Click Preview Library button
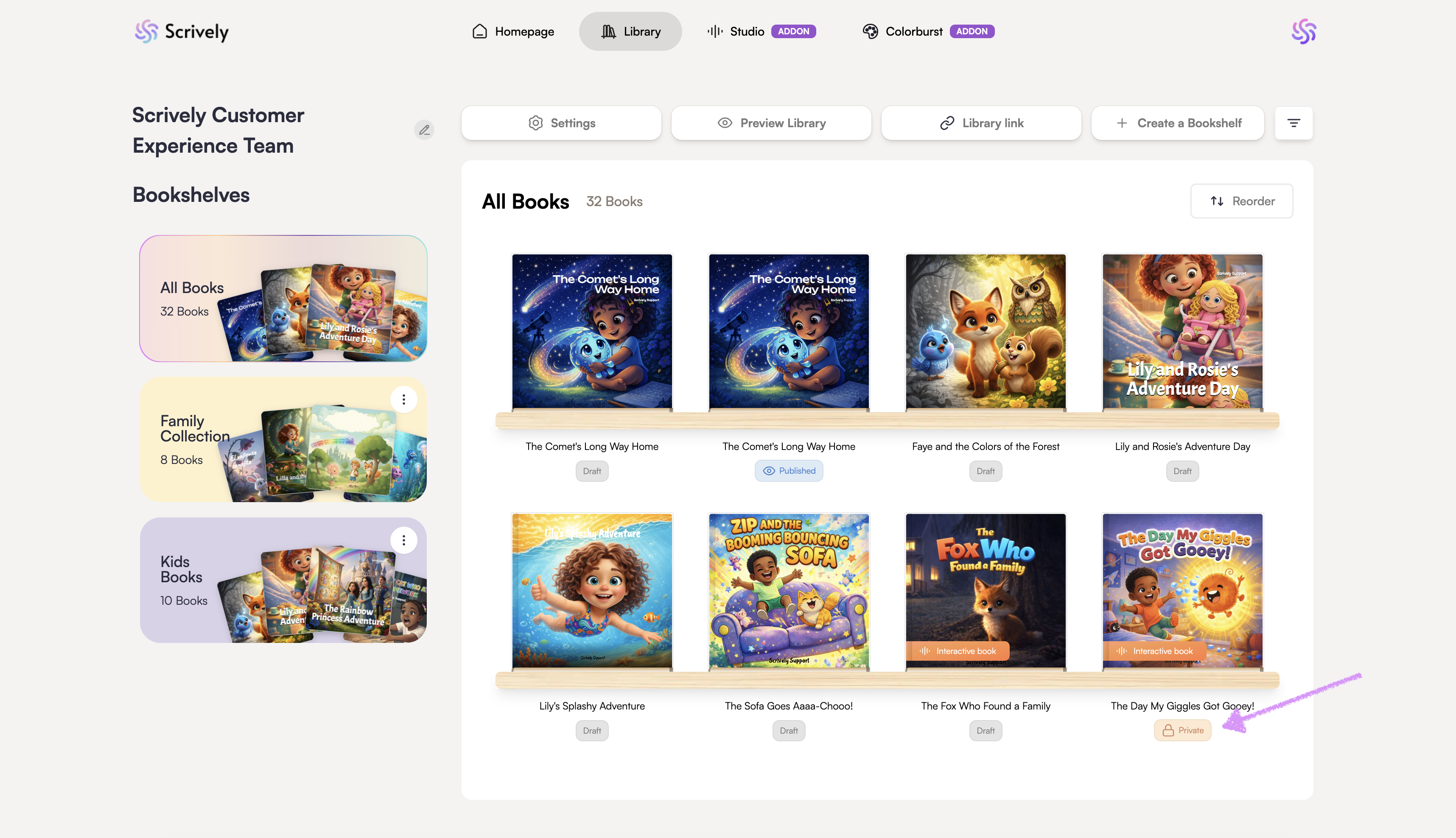Screen dimensions: 1456x838 point(771,123)
